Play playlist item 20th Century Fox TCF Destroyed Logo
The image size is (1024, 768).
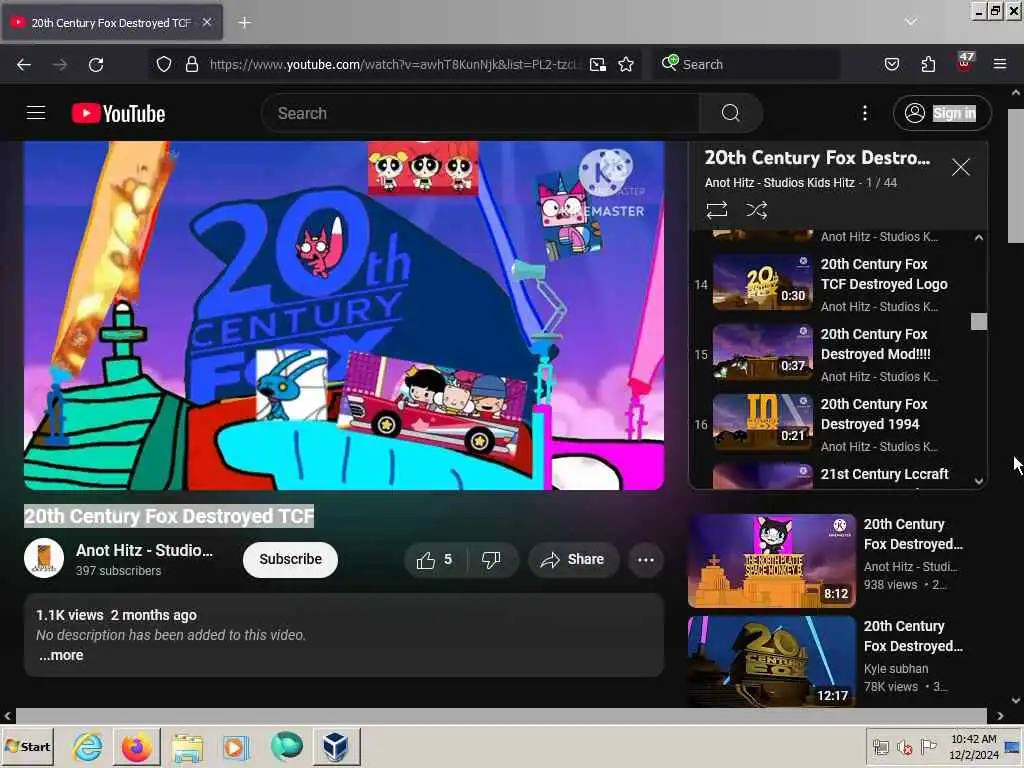pyautogui.click(x=828, y=284)
